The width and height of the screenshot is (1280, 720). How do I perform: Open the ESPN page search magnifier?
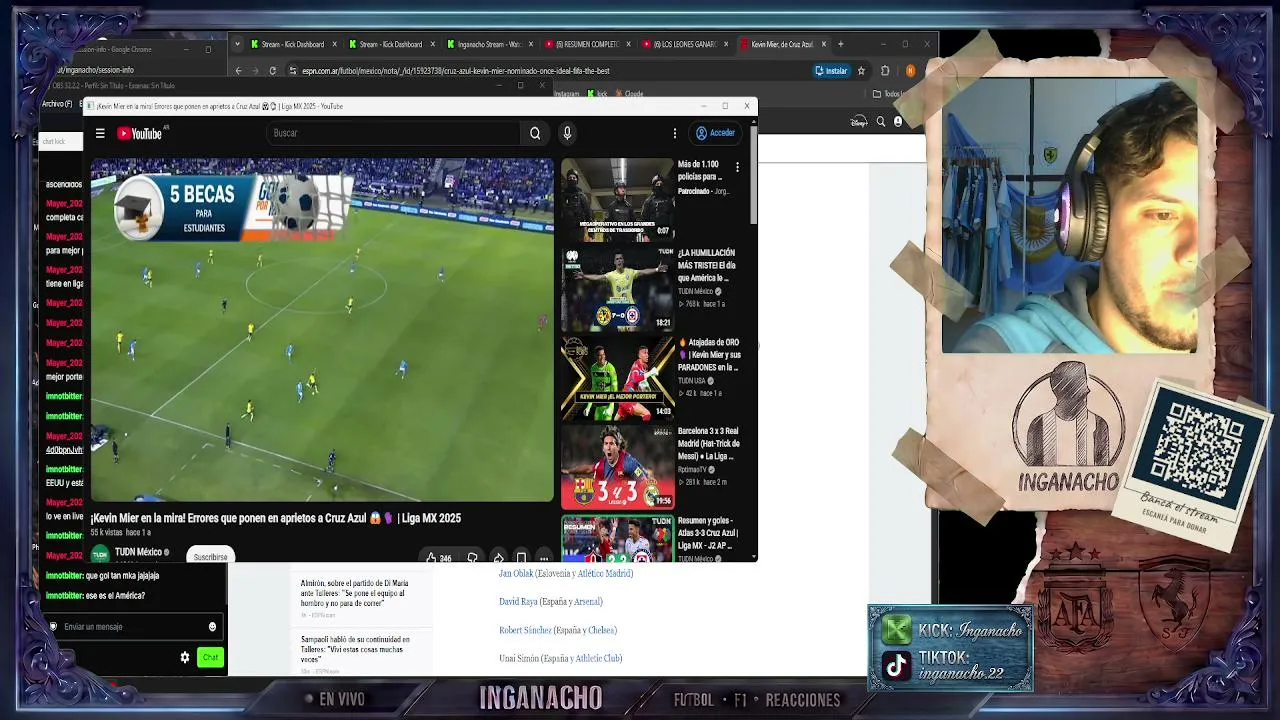pos(881,122)
